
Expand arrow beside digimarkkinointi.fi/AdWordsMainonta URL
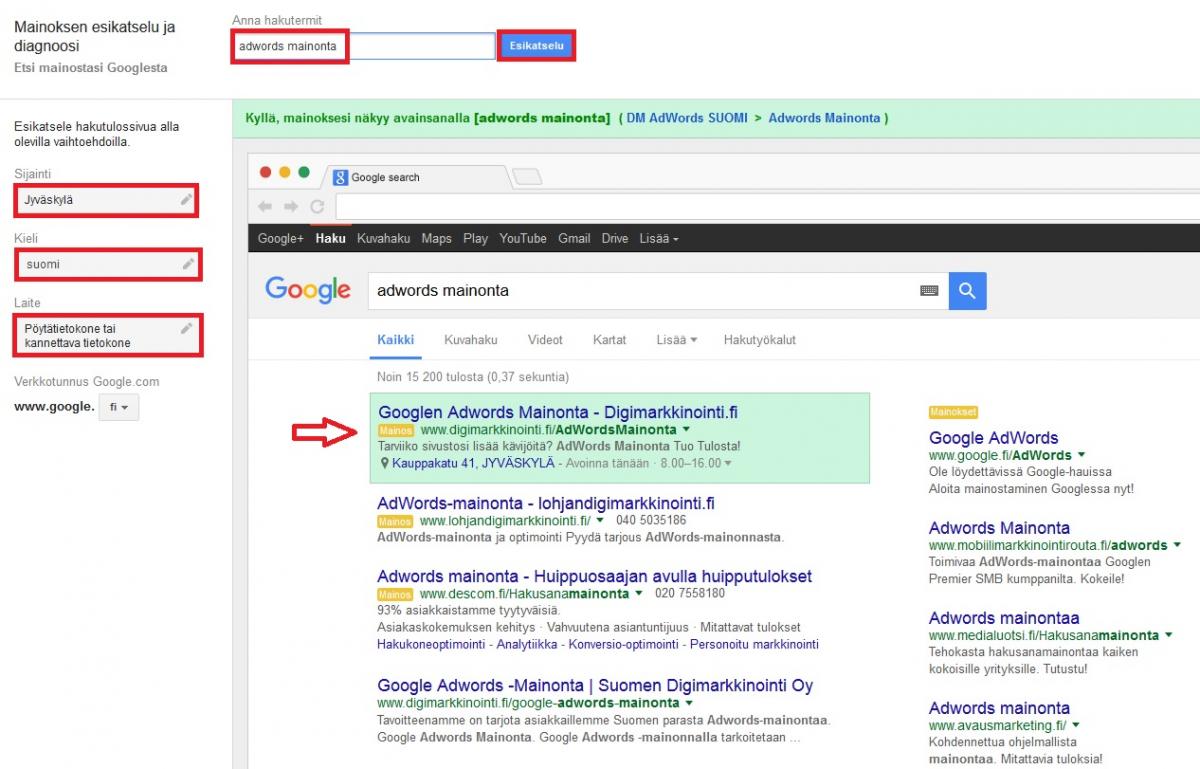click(687, 430)
